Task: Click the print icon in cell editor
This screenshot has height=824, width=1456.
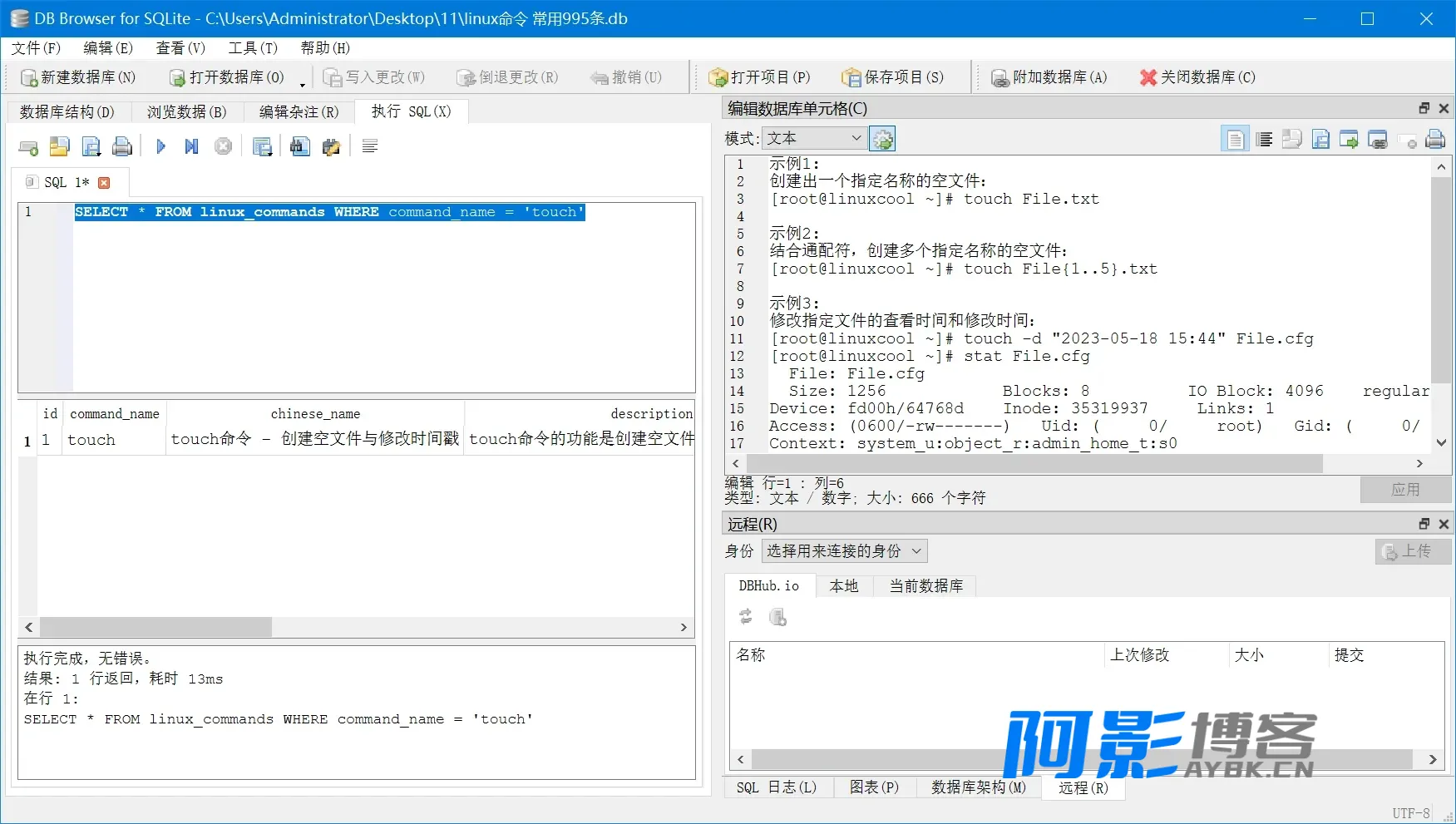Action: click(1435, 140)
